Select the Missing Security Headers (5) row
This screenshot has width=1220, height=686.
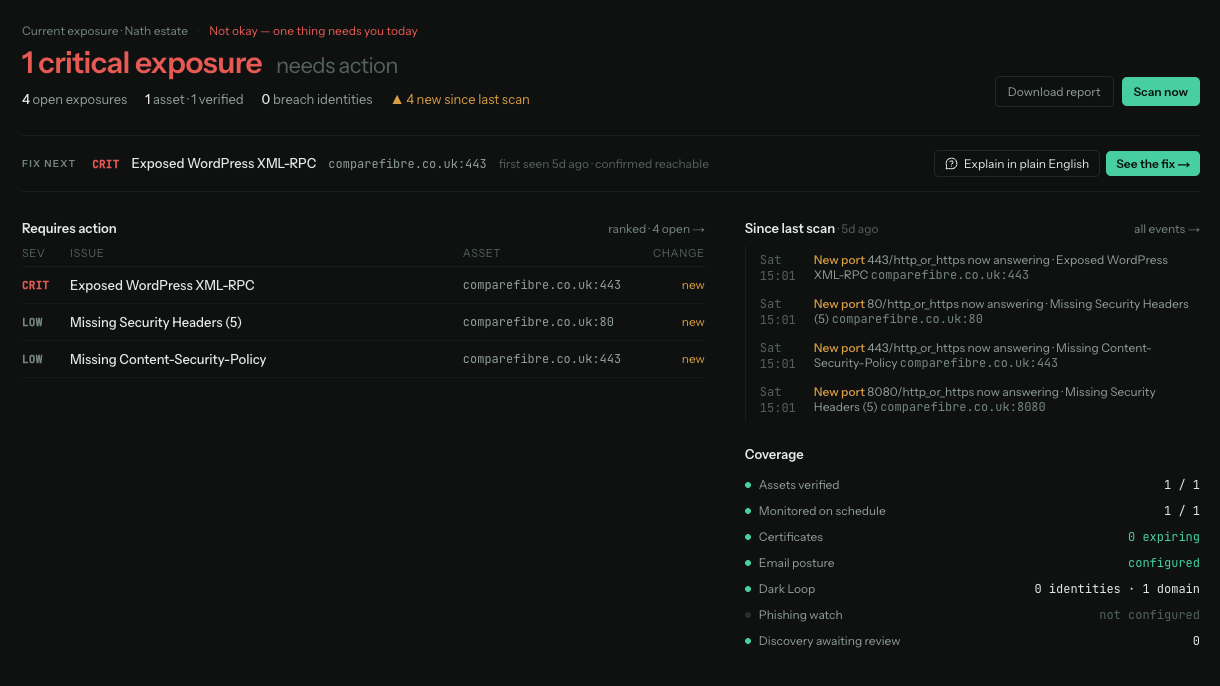363,322
